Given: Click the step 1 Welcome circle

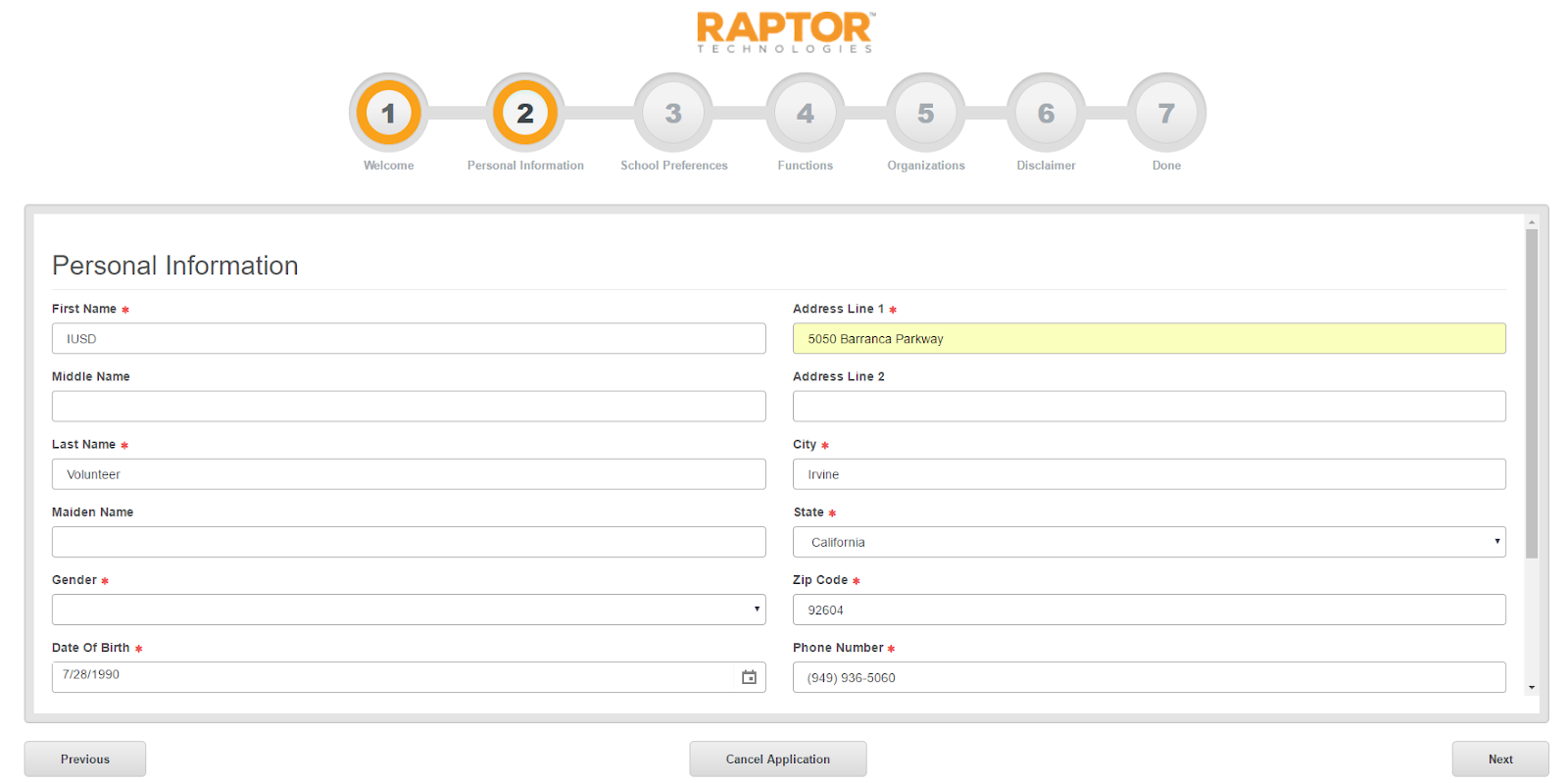Looking at the screenshot, I should click(x=388, y=114).
